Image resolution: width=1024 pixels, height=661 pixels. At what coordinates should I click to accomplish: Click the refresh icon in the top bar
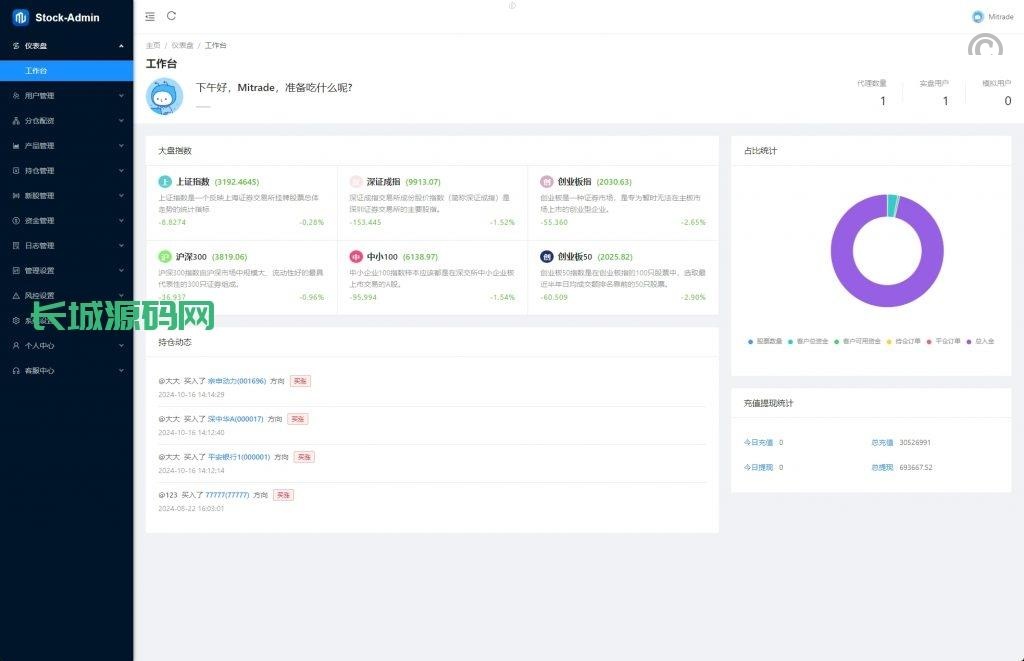pos(172,16)
